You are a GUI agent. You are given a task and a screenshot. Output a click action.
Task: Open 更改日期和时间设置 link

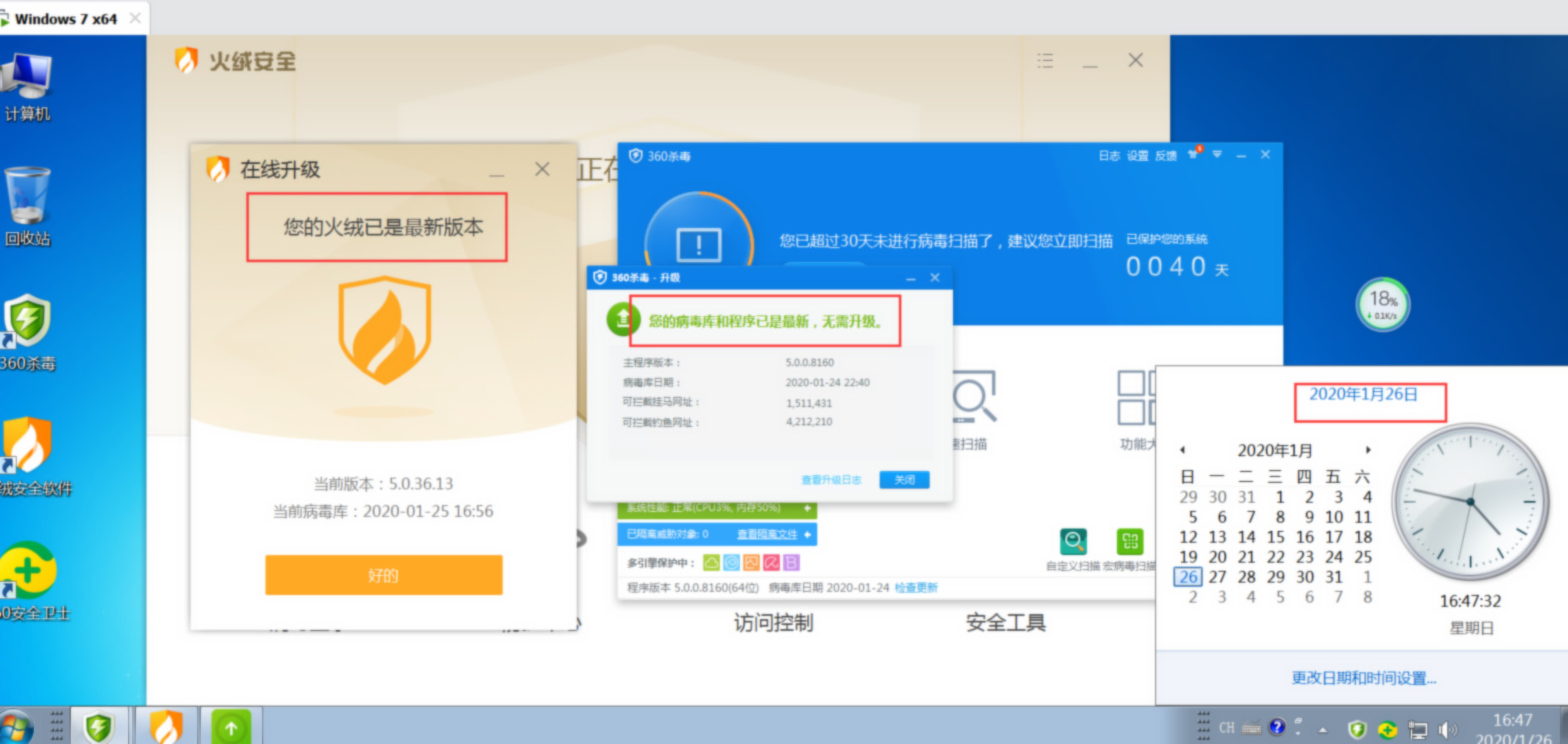(1363, 678)
